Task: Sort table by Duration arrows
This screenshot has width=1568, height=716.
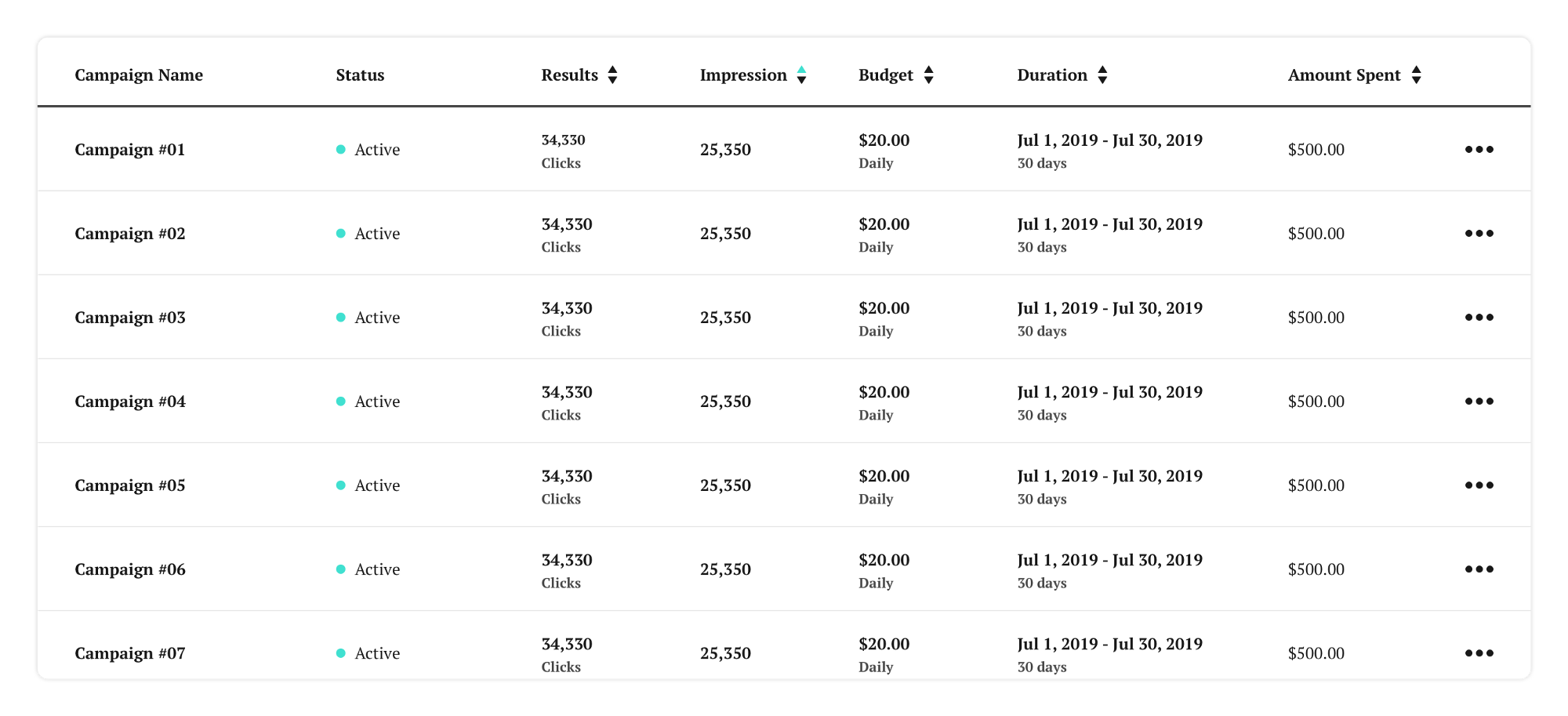Action: (1102, 75)
